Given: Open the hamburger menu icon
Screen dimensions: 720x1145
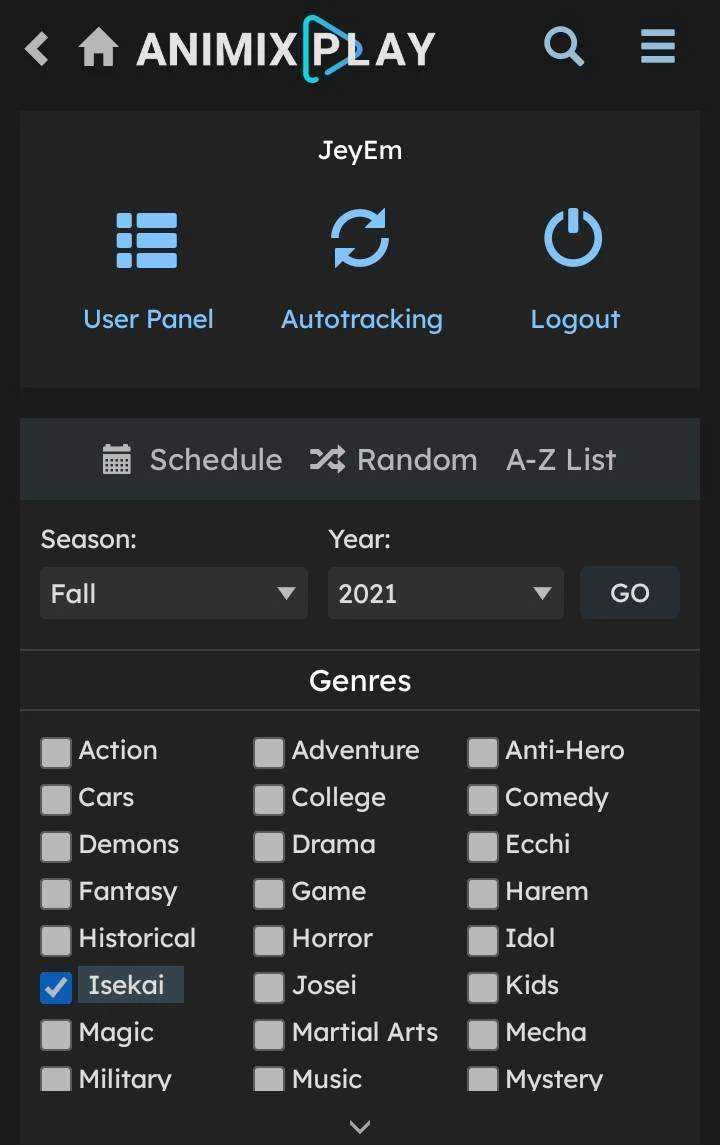Looking at the screenshot, I should [657, 47].
